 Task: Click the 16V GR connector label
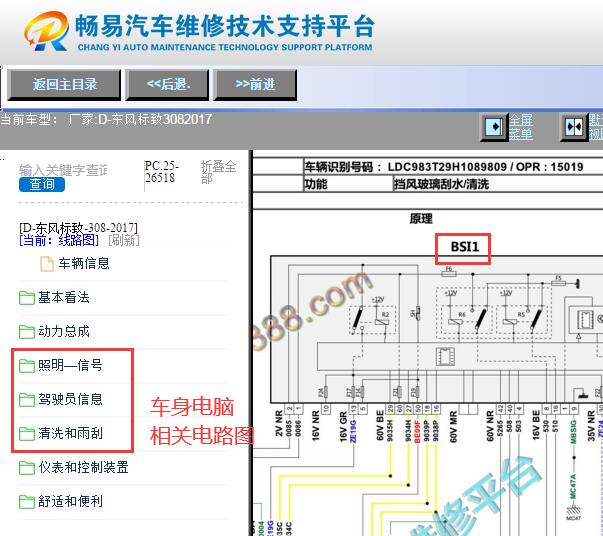pyautogui.click(x=343, y=426)
